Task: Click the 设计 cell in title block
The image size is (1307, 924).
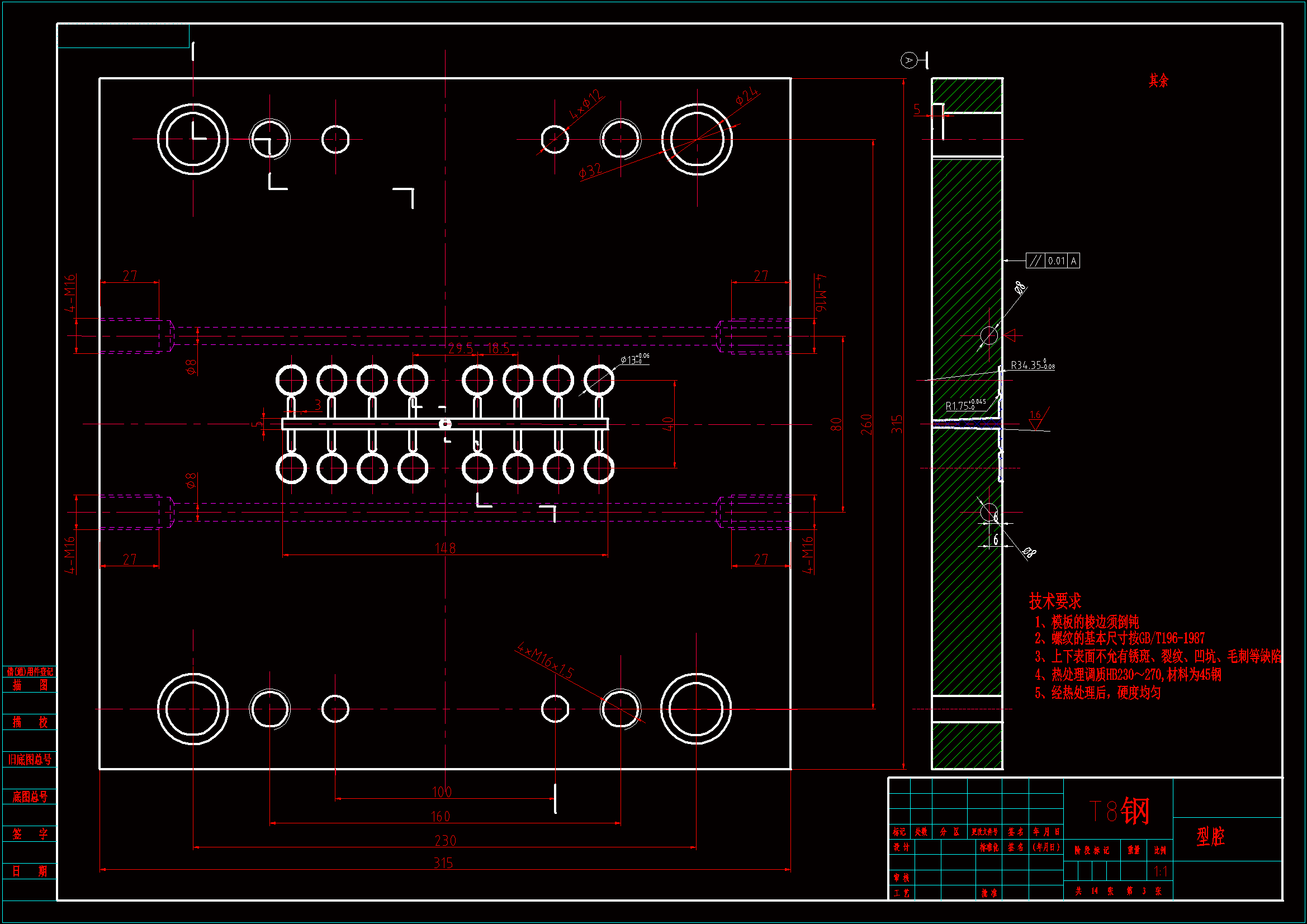Action: 901,847
